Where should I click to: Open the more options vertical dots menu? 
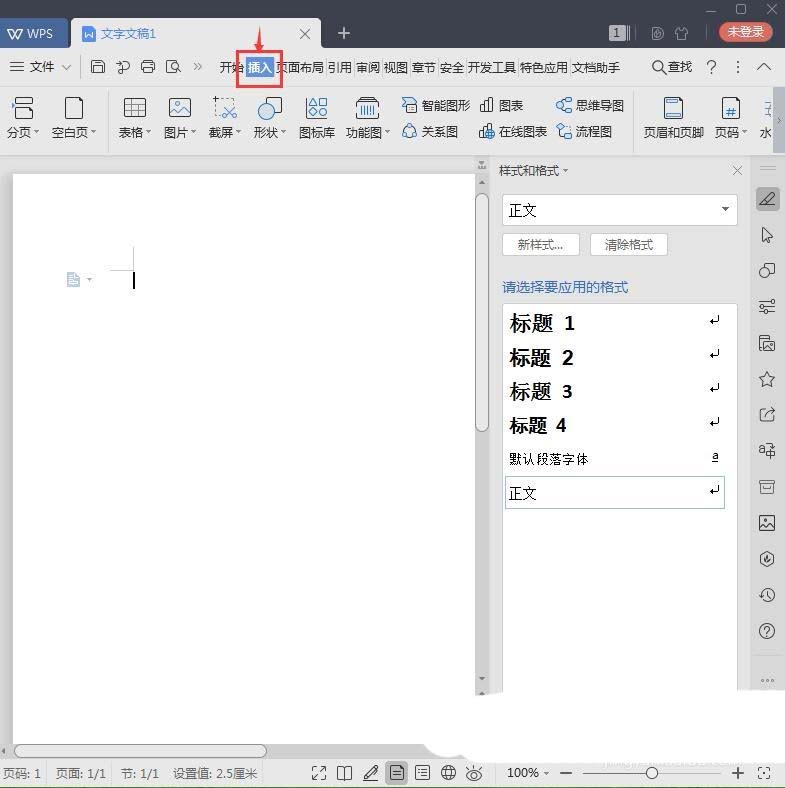point(738,67)
